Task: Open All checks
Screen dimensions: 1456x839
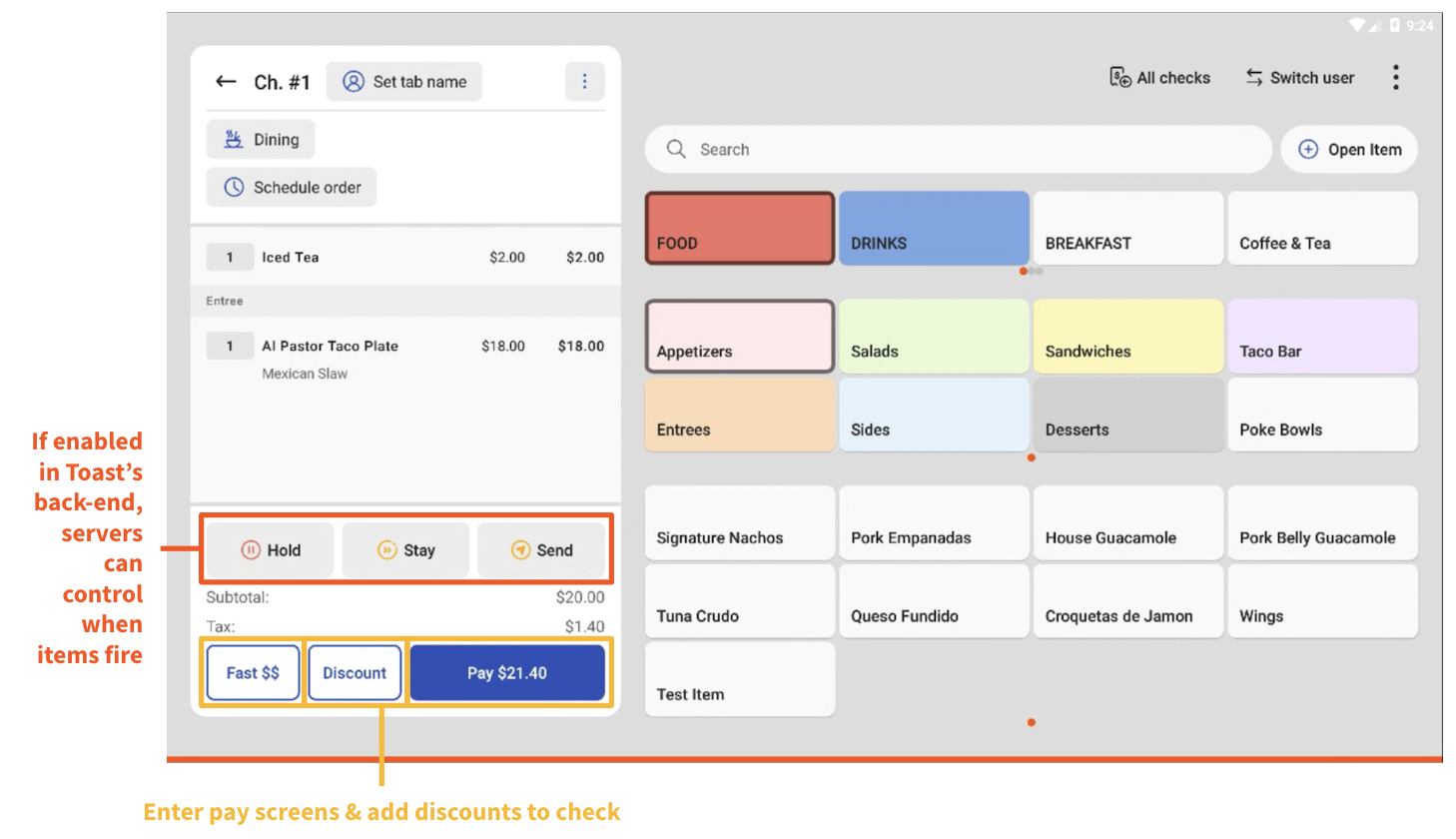Action: (x=1158, y=77)
